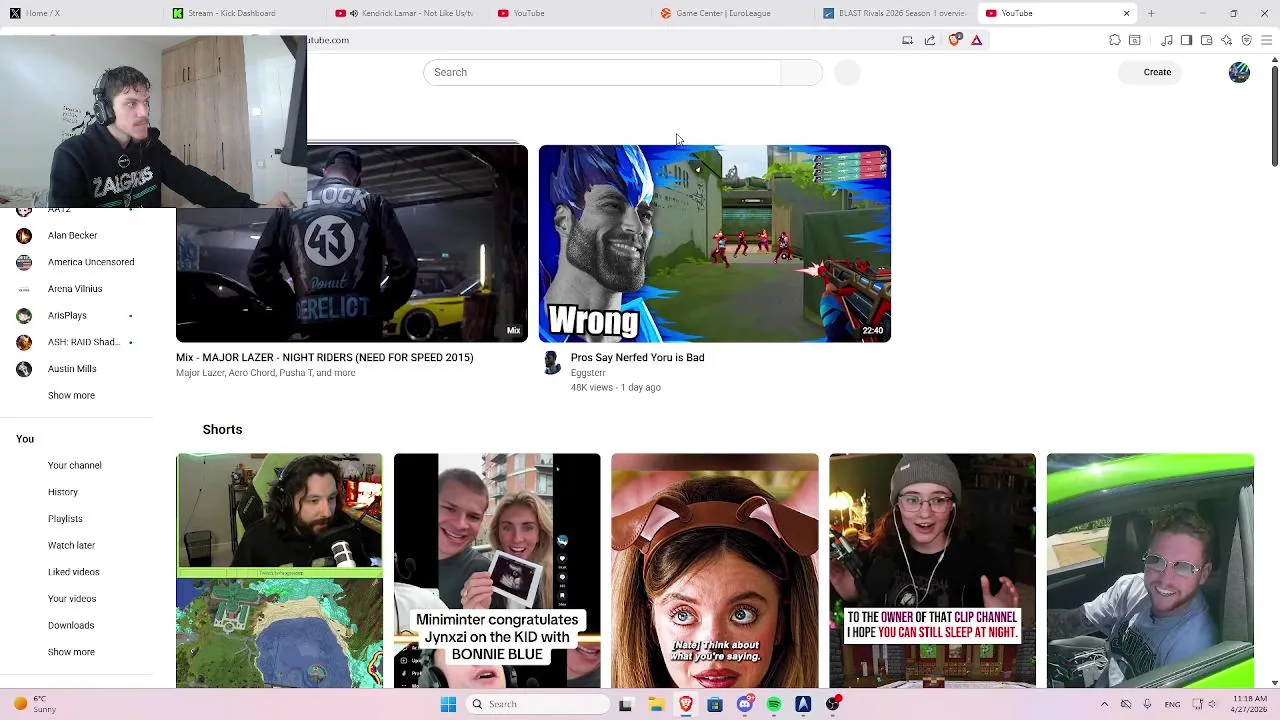
Task: Open the Brave Wallet icon
Action: [1206, 40]
